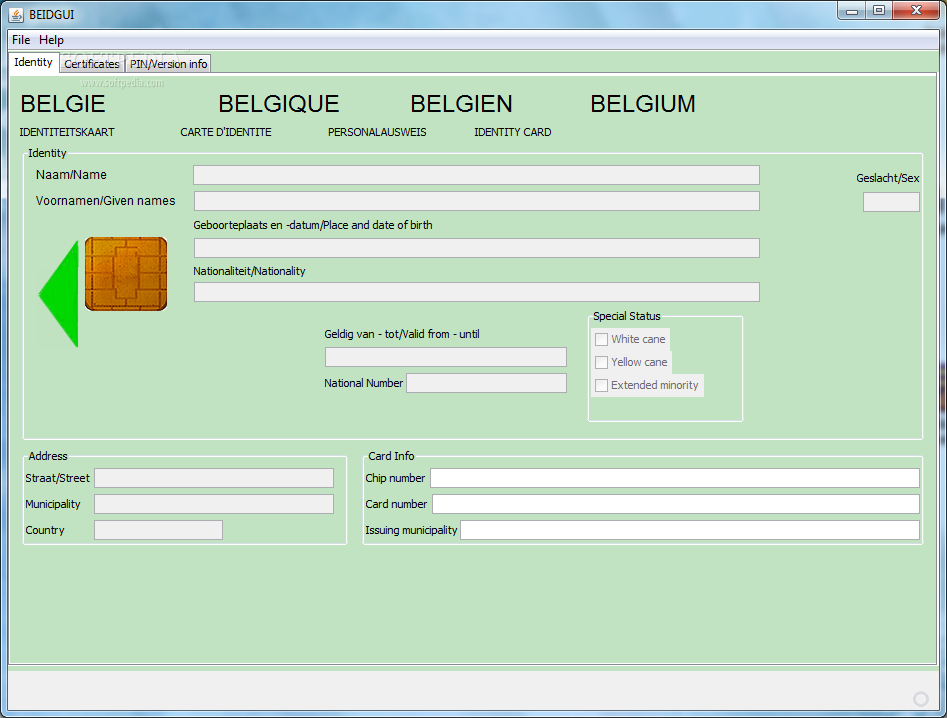Click the Valid from - until field
The height and width of the screenshot is (718, 947).
coord(446,357)
